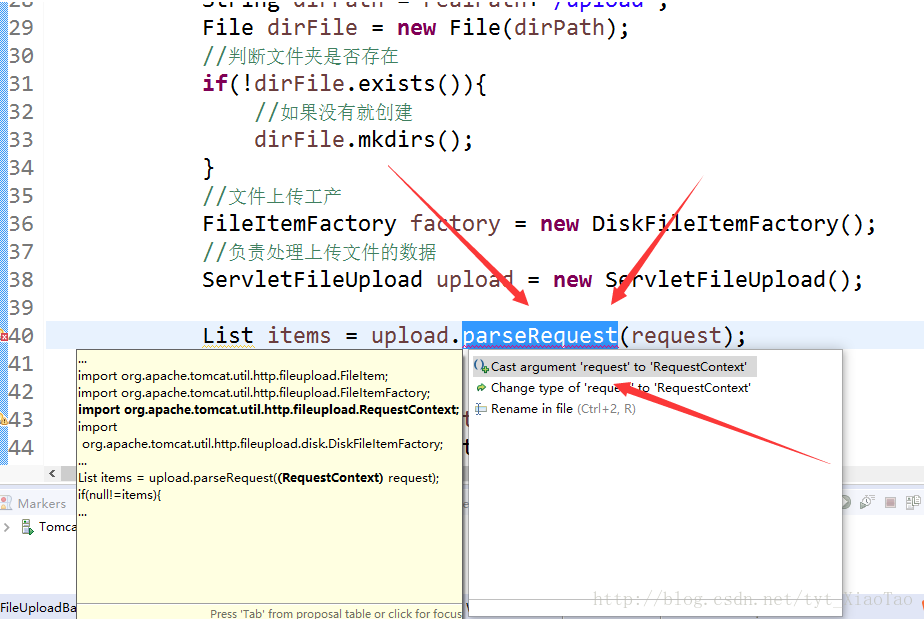Screen dimensions: 924x619
Task: Click the green change type proposal icon
Action: 481,388
